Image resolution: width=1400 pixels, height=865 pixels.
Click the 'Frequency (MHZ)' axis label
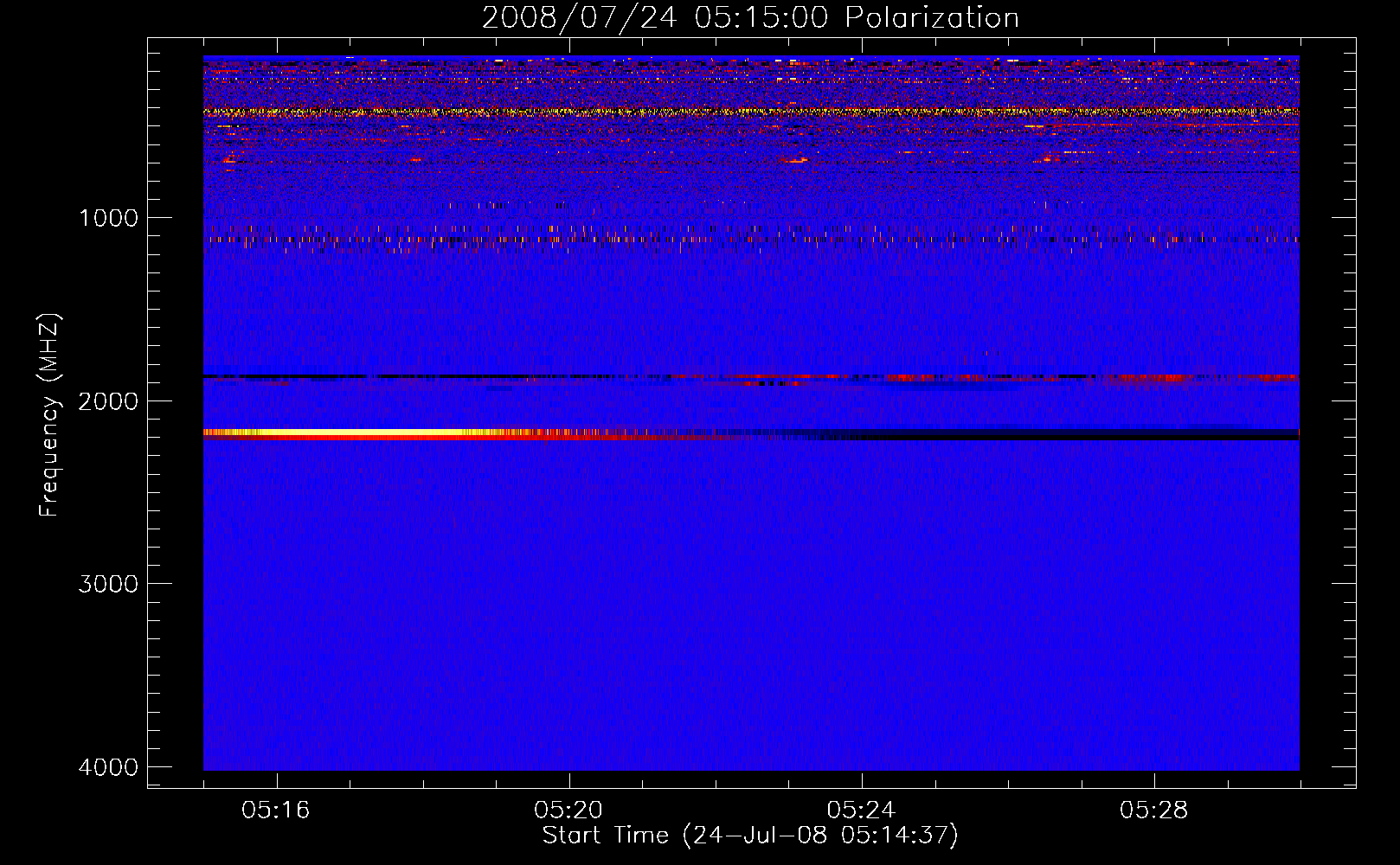[x=49, y=415]
